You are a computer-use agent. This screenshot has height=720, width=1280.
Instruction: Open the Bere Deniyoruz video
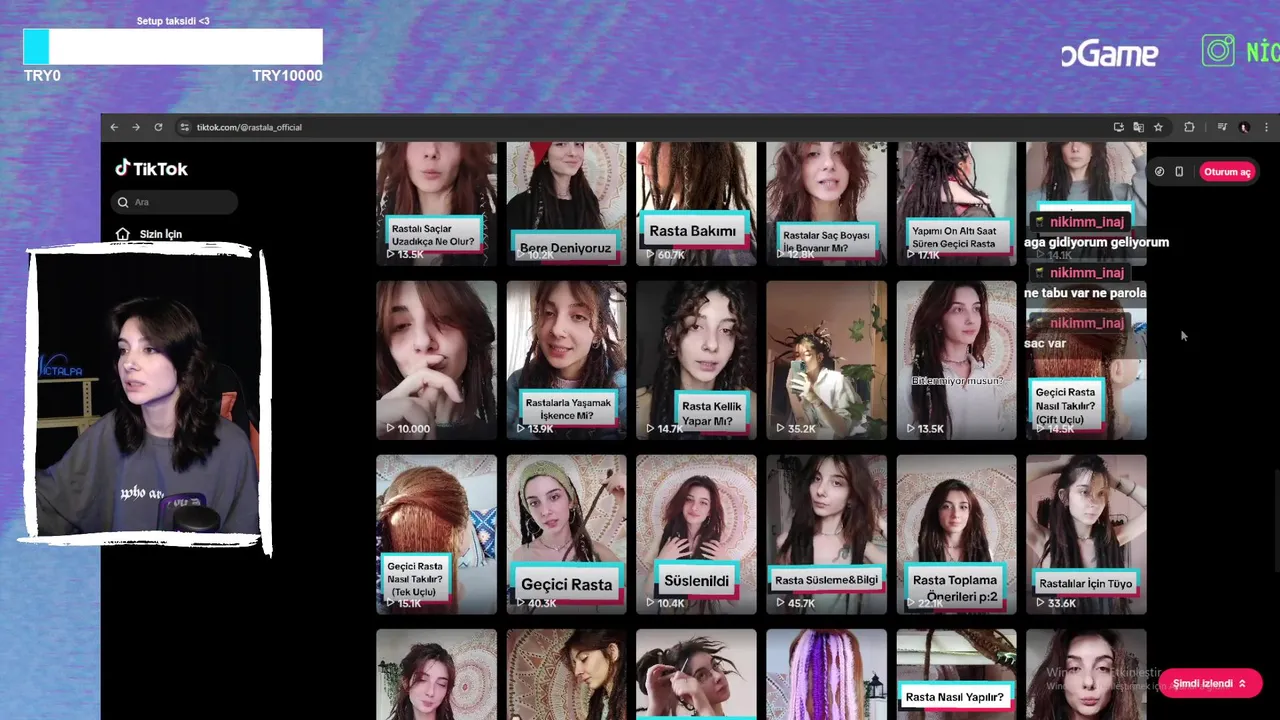pyautogui.click(x=566, y=203)
